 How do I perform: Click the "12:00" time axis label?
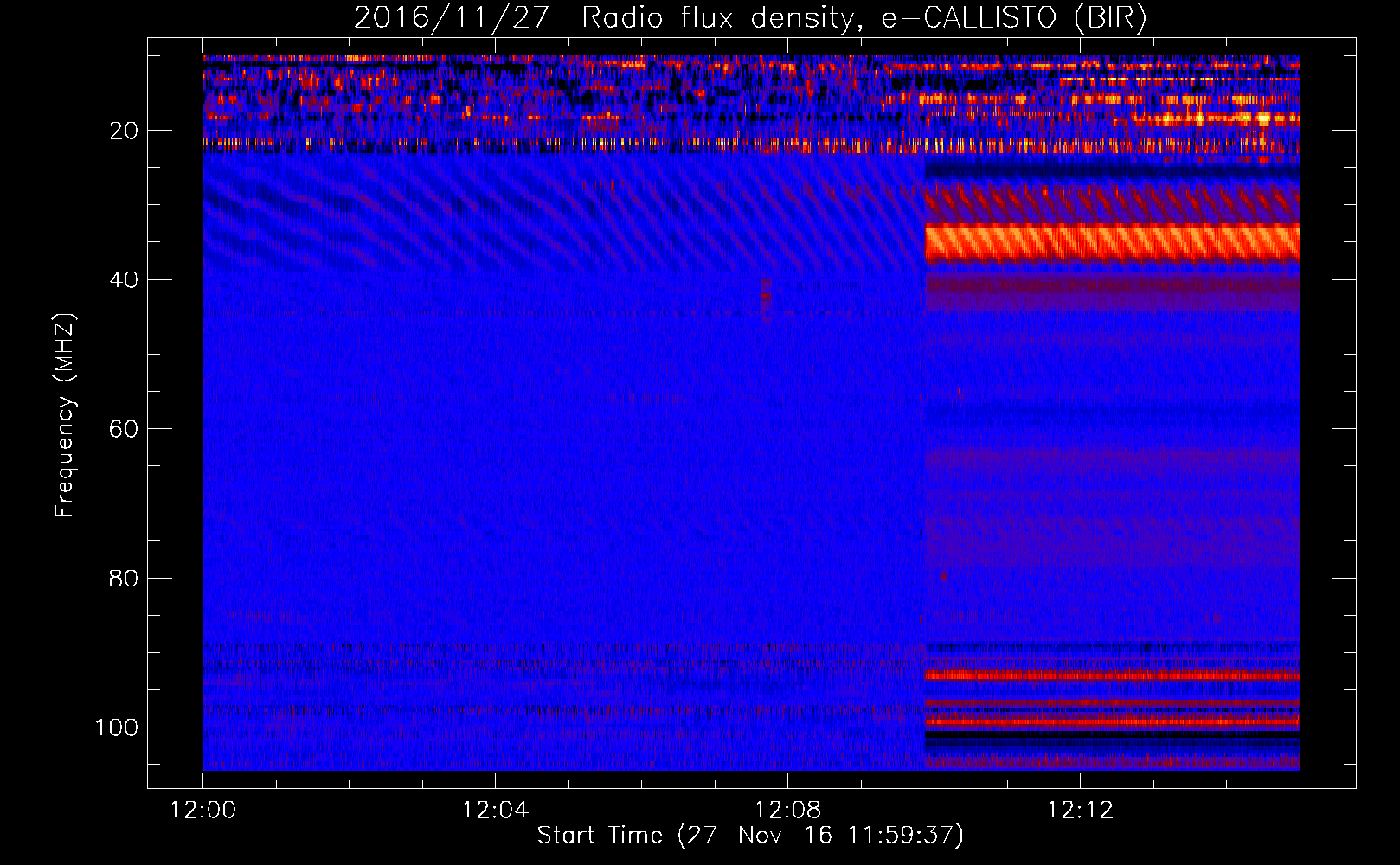pyautogui.click(x=203, y=811)
